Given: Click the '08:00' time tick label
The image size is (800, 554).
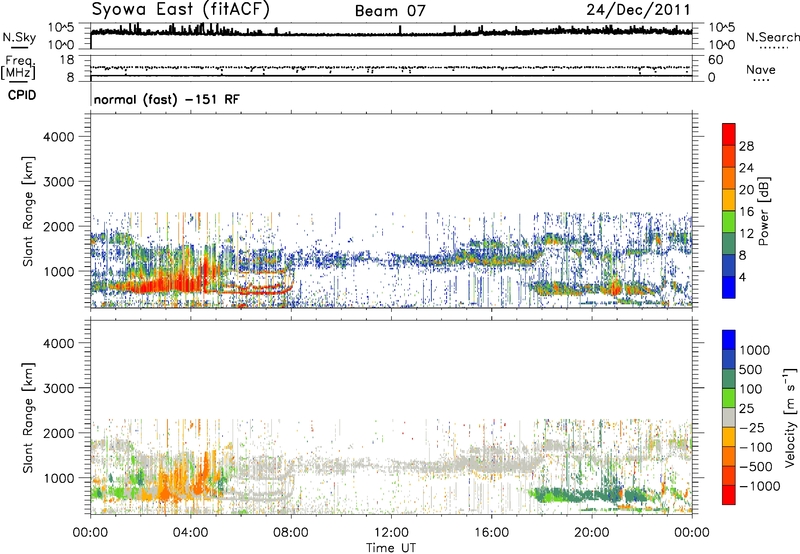Looking at the screenshot, I should coord(291,533).
